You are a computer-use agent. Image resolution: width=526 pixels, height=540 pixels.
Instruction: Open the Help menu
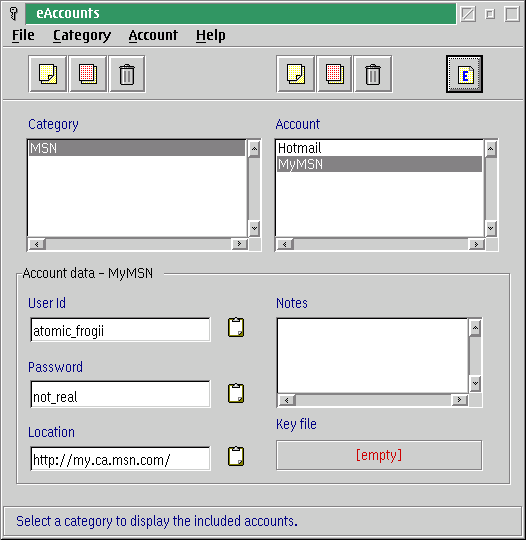click(210, 35)
